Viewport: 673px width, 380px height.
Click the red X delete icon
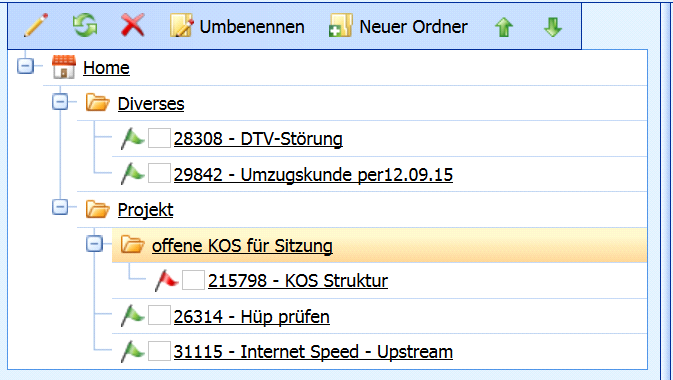tap(133, 26)
